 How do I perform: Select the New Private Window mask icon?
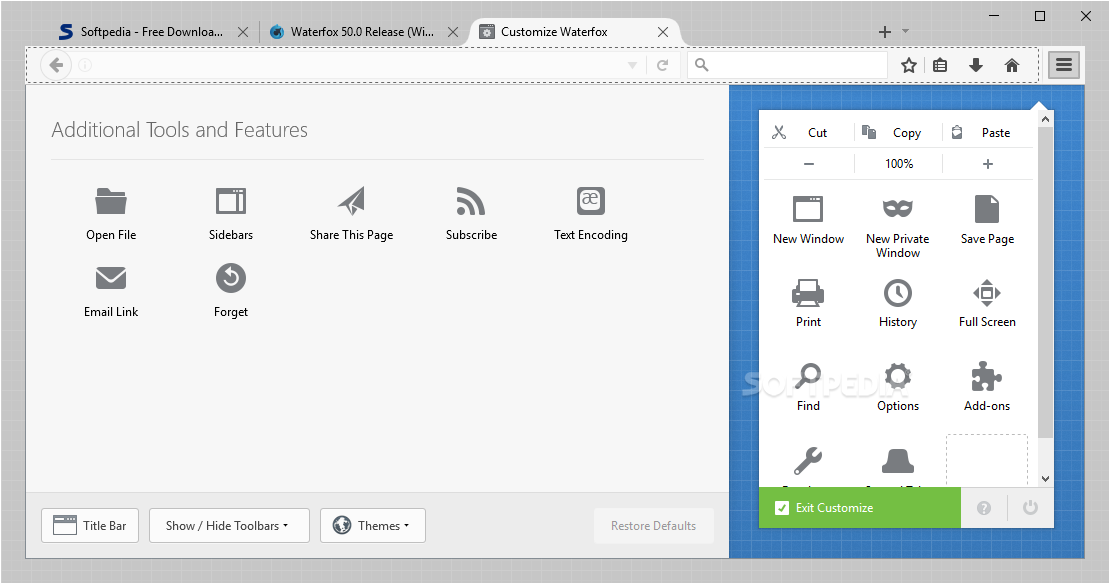898,208
